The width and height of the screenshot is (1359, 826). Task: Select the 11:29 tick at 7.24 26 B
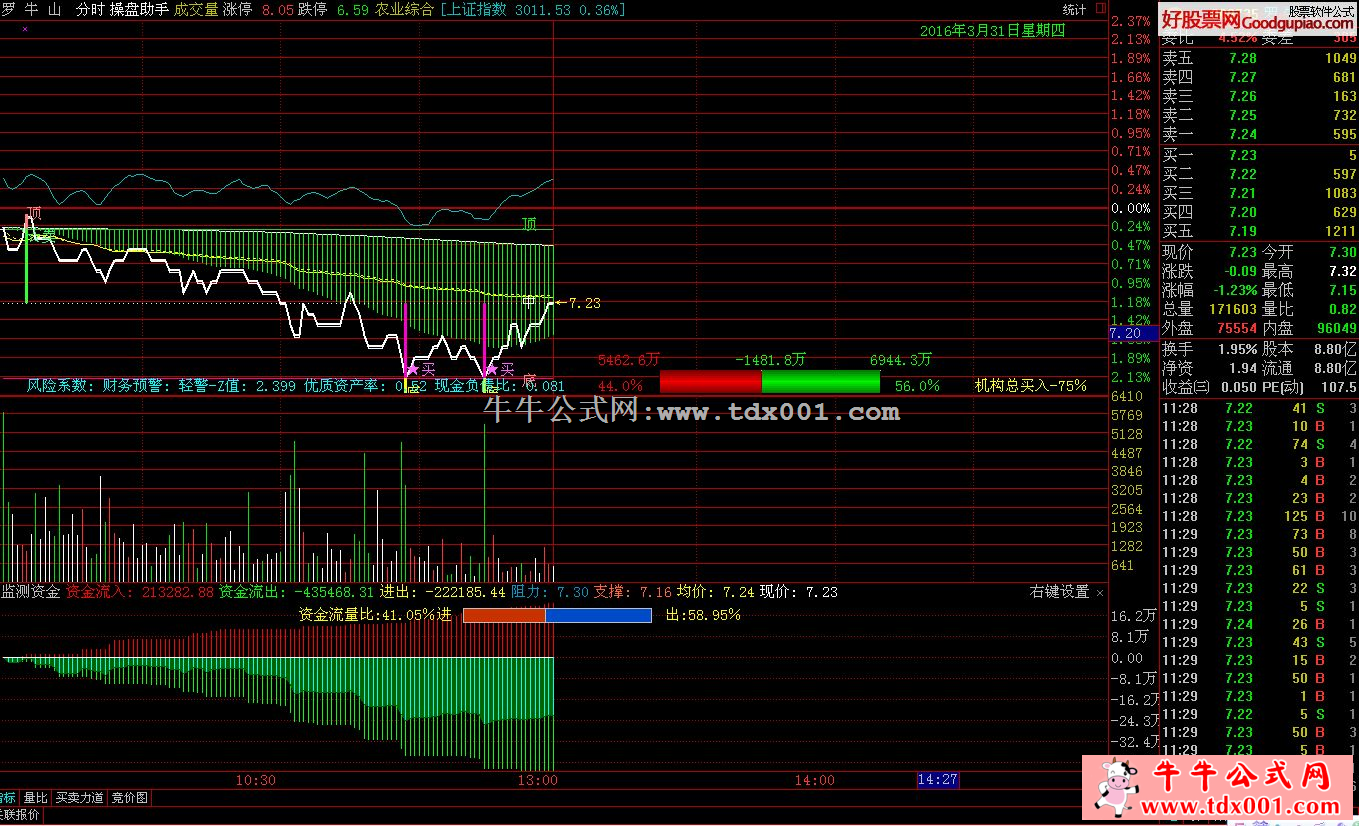click(1259, 624)
